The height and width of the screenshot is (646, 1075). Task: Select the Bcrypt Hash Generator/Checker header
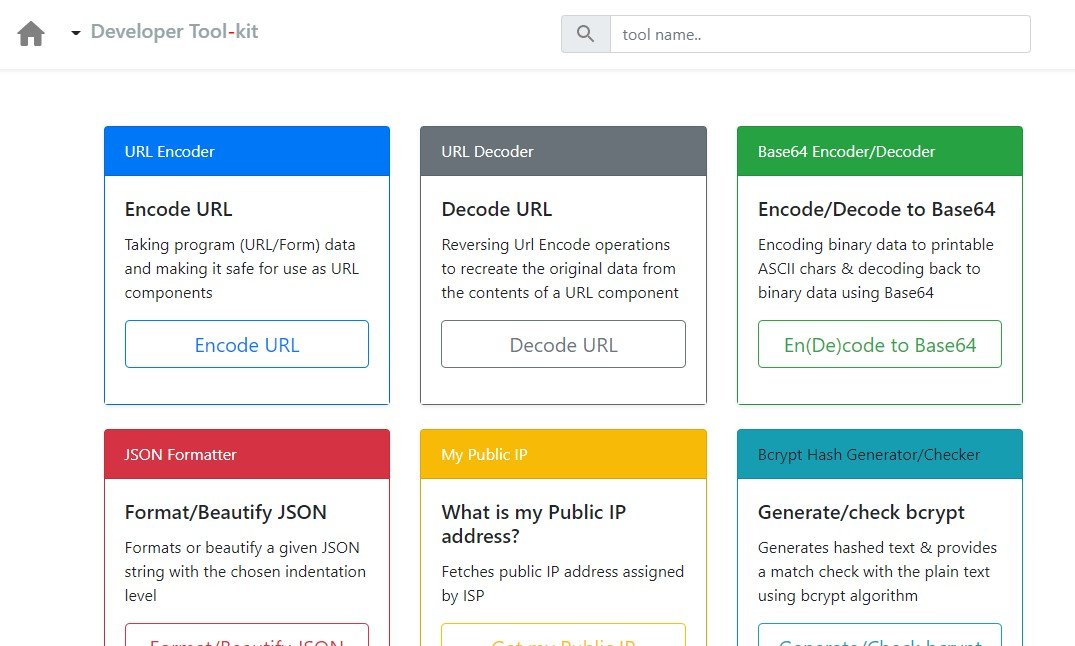tap(880, 455)
